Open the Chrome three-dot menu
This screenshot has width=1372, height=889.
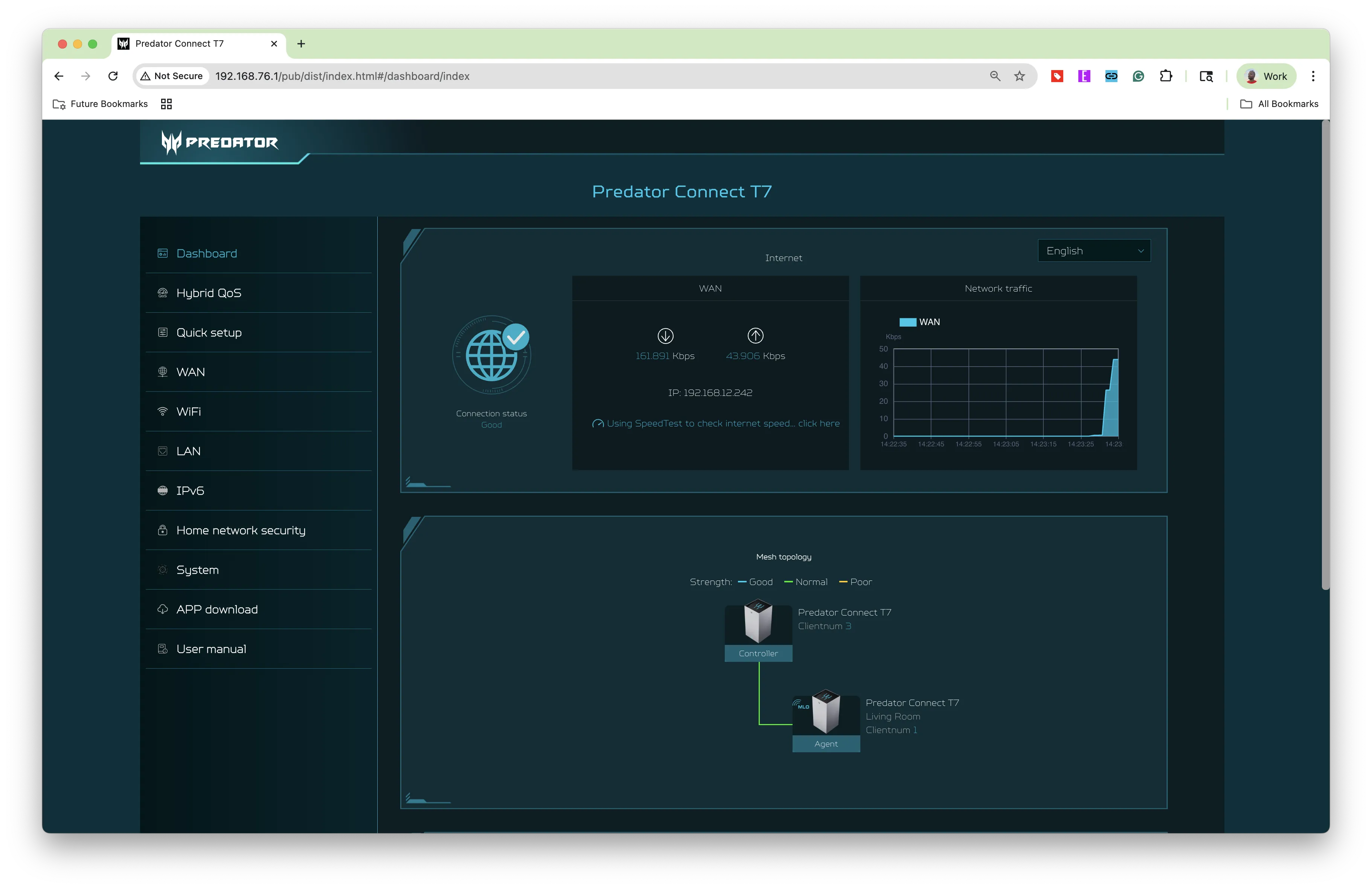[x=1313, y=76]
